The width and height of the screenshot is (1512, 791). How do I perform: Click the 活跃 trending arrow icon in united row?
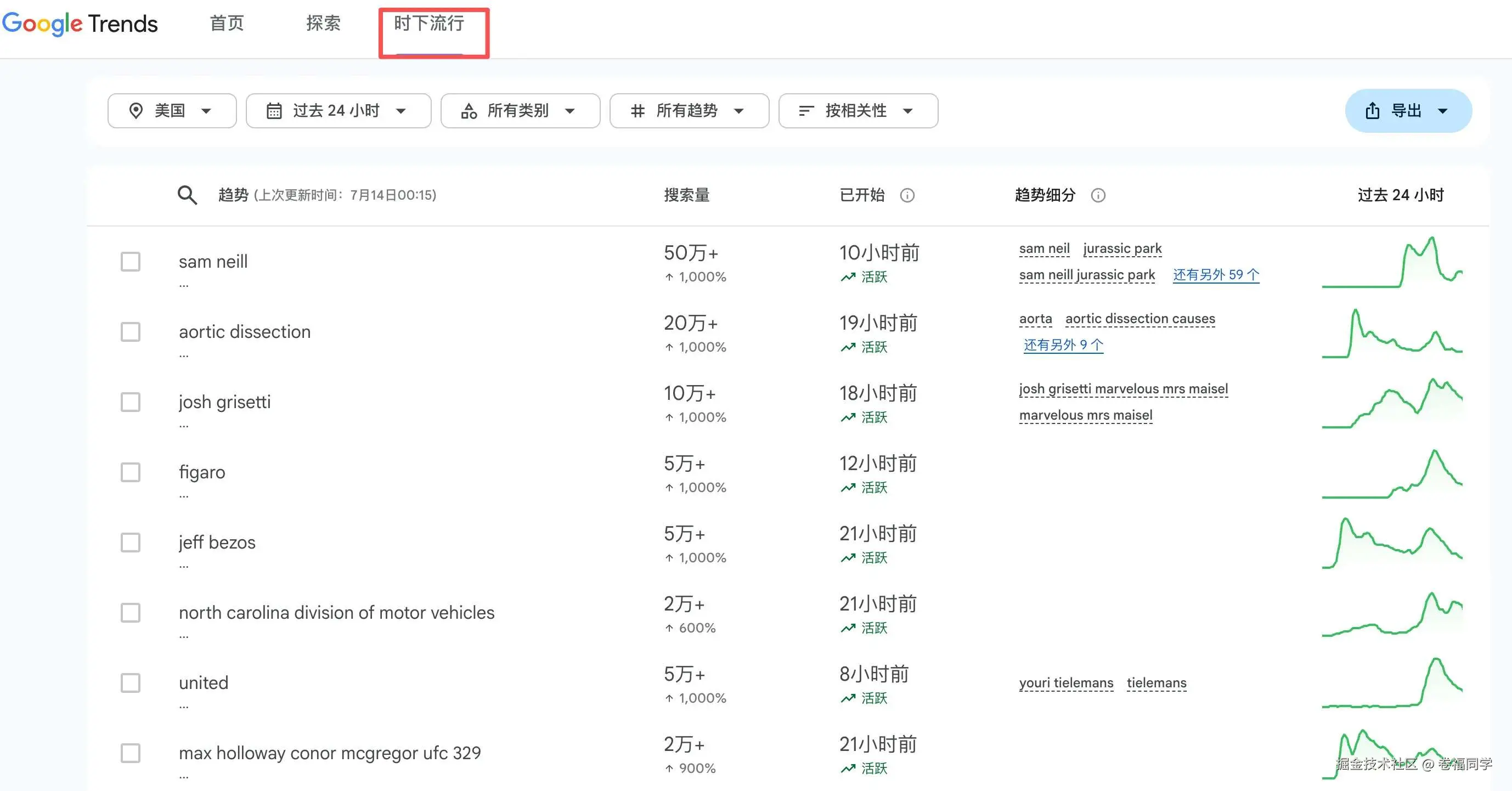[x=848, y=698]
